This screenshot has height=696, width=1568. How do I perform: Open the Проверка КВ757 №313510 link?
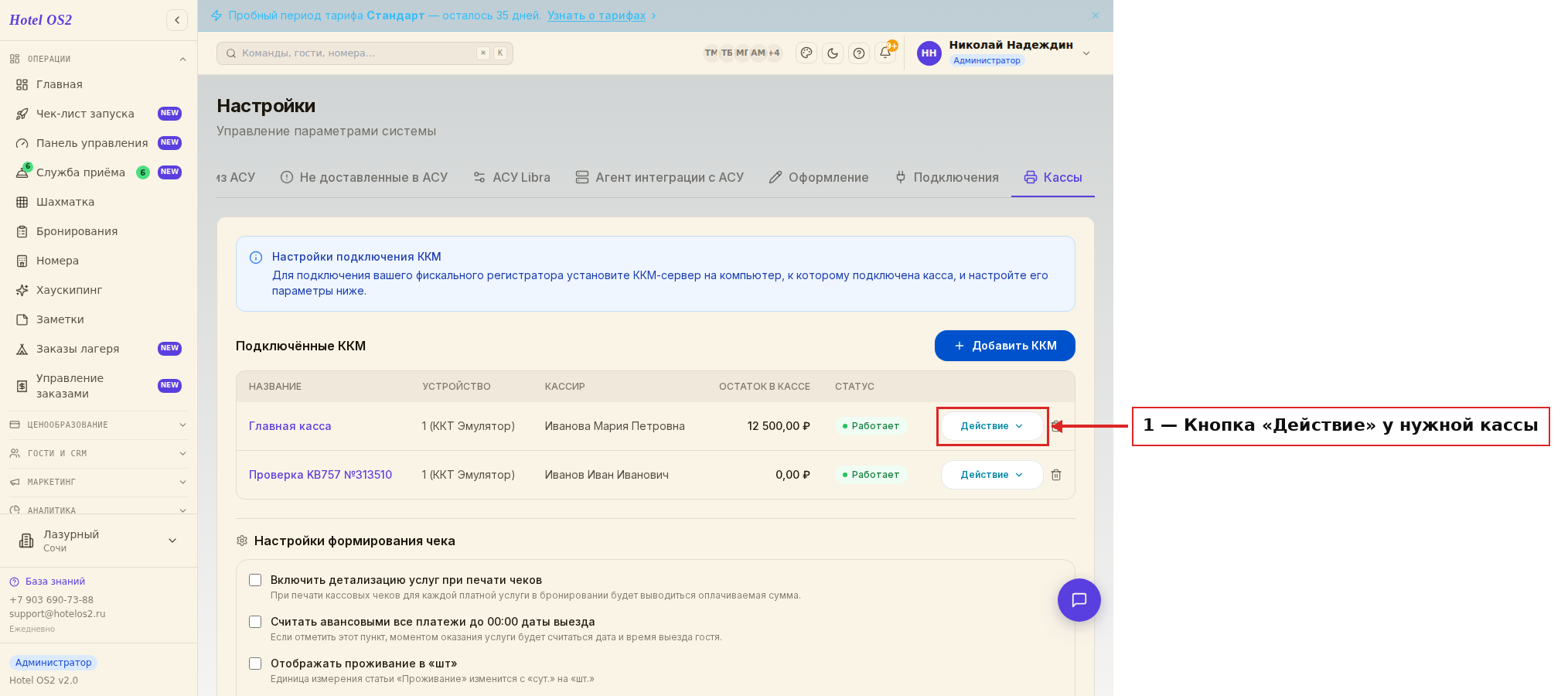pyautogui.click(x=320, y=475)
